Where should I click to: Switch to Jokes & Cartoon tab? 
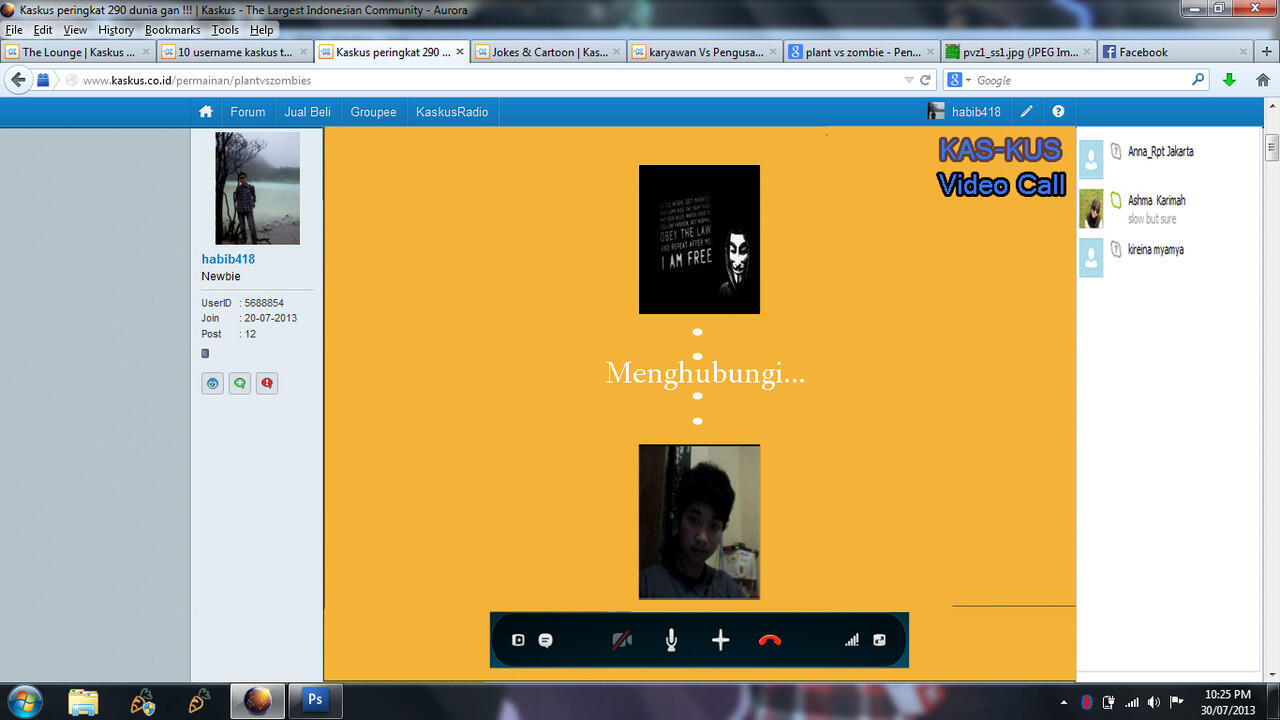click(x=549, y=52)
